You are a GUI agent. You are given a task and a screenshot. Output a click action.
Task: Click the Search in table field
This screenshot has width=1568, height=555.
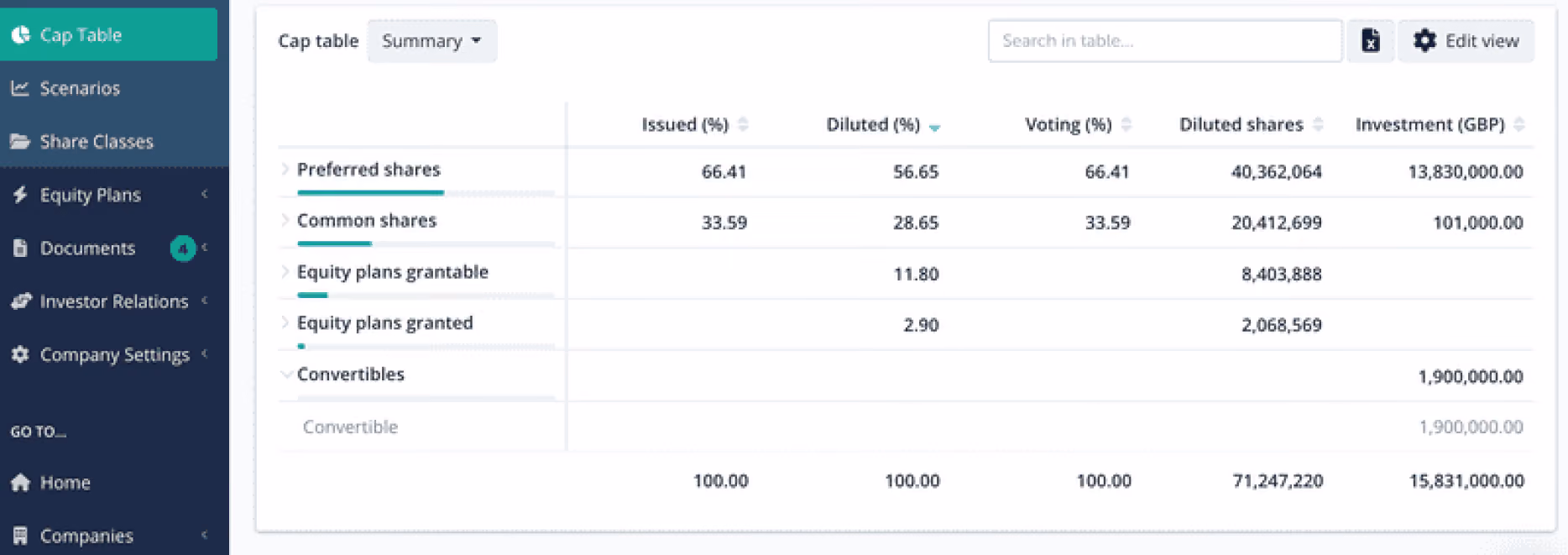(1165, 41)
